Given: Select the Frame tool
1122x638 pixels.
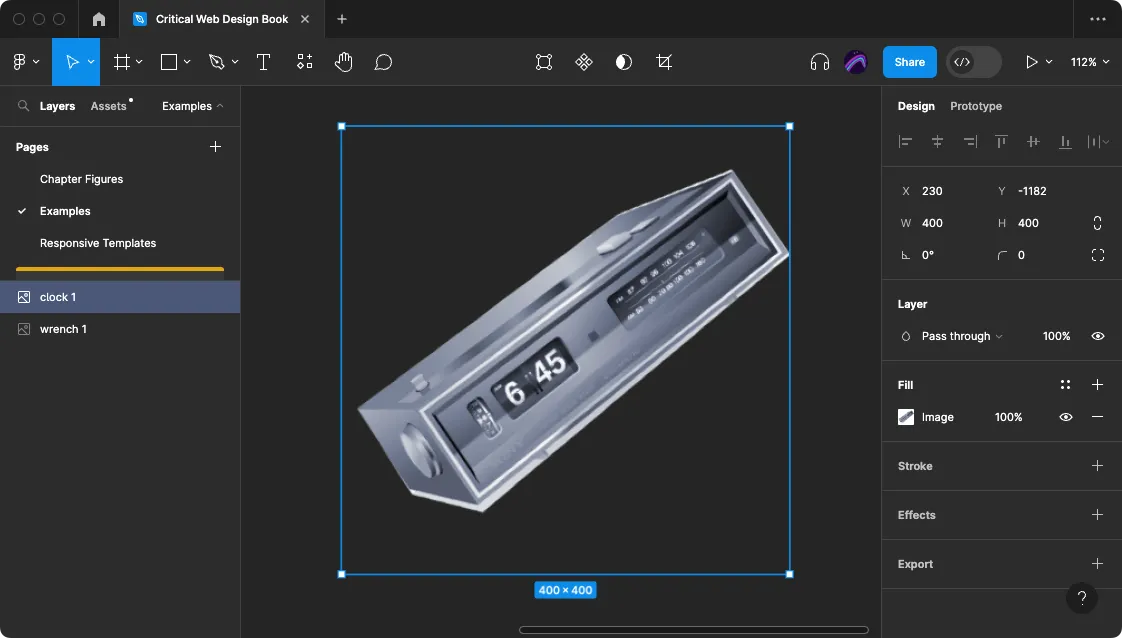Looking at the screenshot, I should 120,62.
